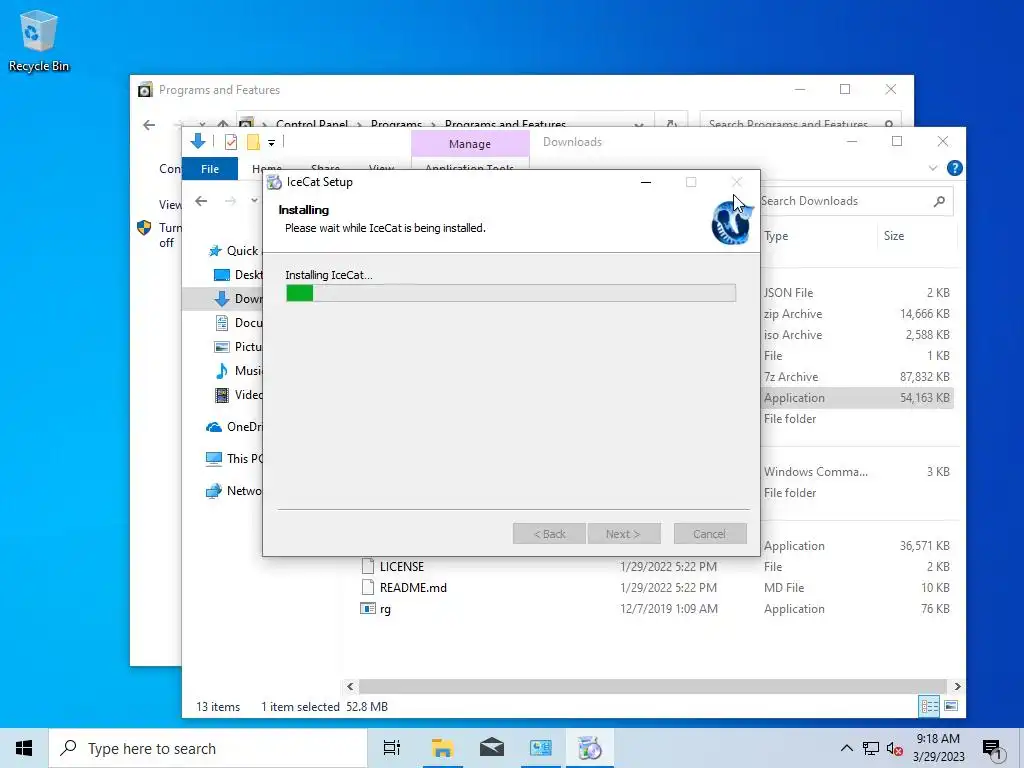
Task: Sort by the Type column header
Action: point(776,236)
